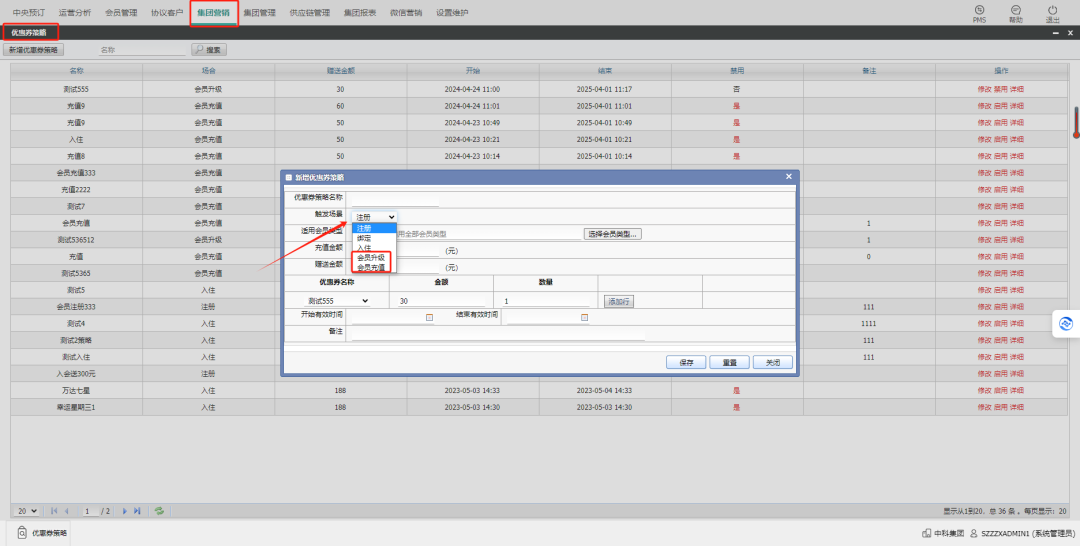Focus the 备注 field in the dialog
Image resolution: width=1080 pixels, height=546 pixels.
pos(498,333)
